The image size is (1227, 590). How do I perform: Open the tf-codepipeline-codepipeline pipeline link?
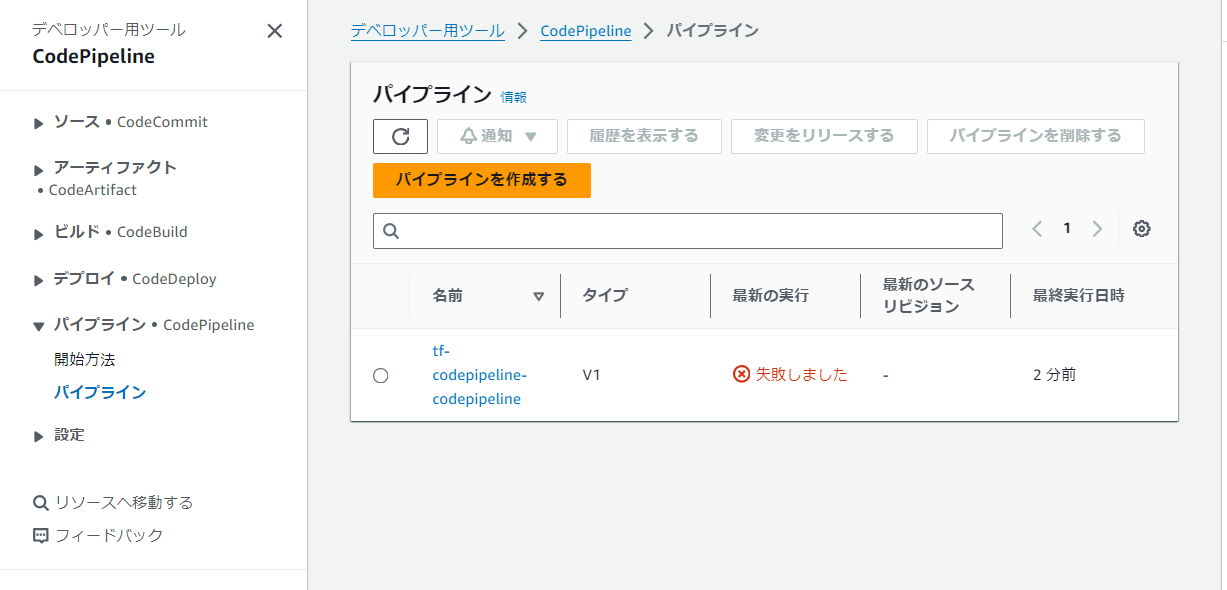(x=479, y=374)
